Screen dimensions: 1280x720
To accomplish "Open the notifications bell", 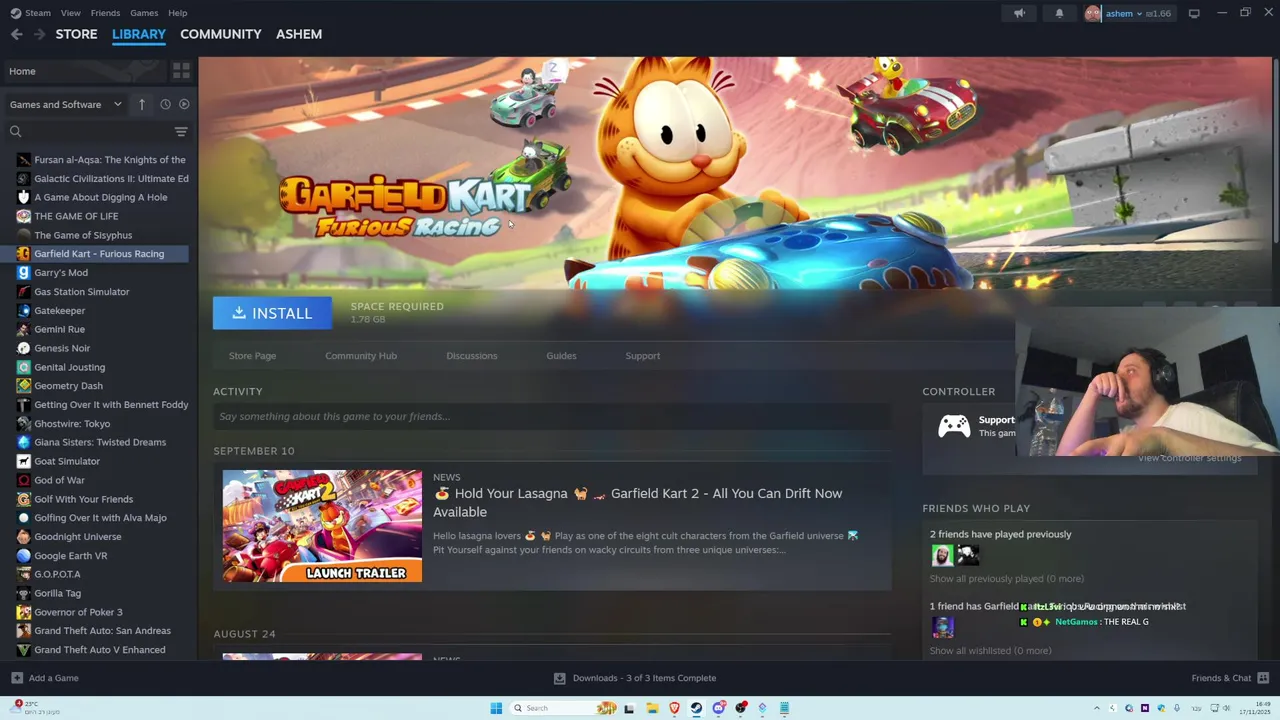I will [x=1059, y=13].
